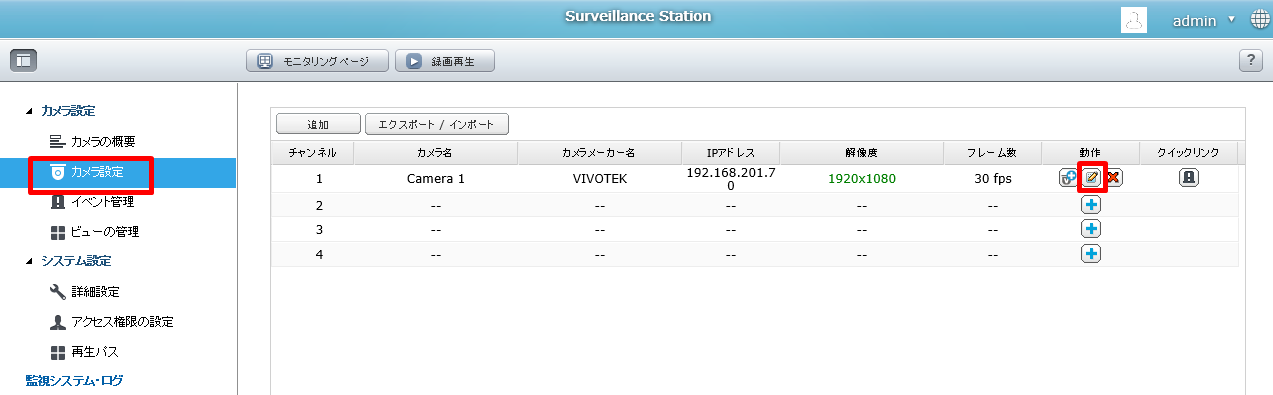1273x395 pixels.
Task: Select イベント管理 in the sidebar
Action: (x=103, y=202)
